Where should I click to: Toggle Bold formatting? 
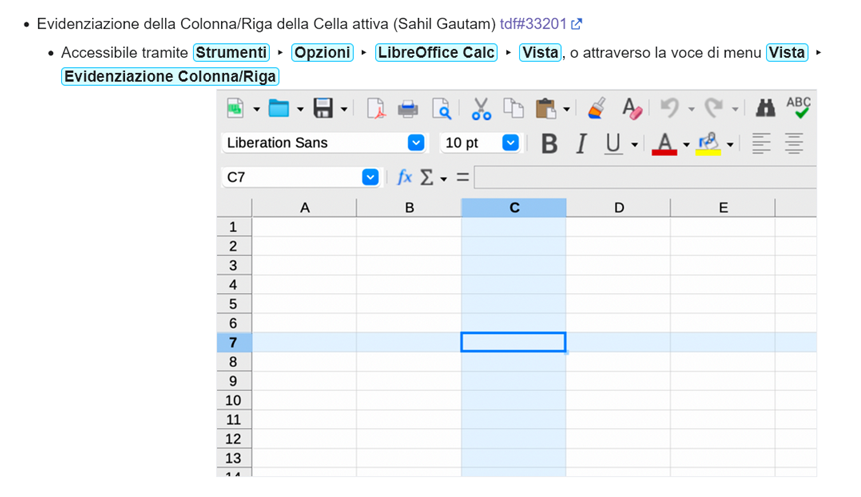pyautogui.click(x=549, y=144)
